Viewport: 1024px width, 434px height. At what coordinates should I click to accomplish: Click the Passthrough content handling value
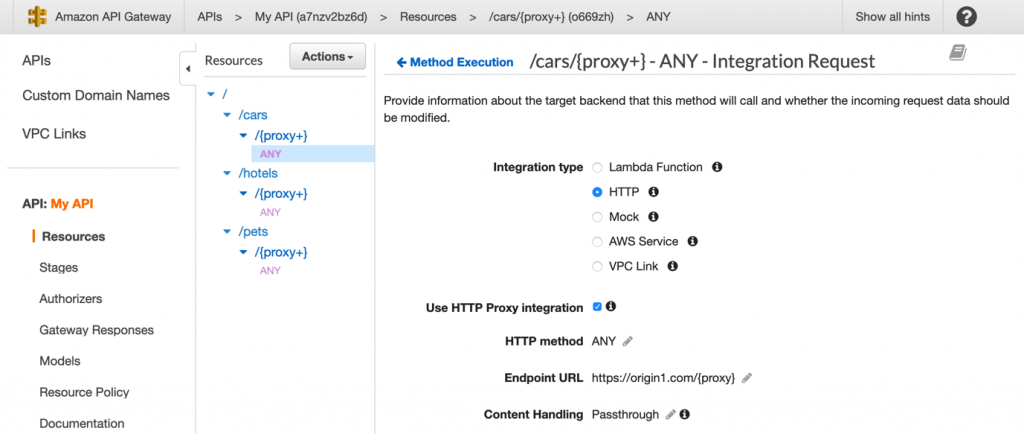626,414
